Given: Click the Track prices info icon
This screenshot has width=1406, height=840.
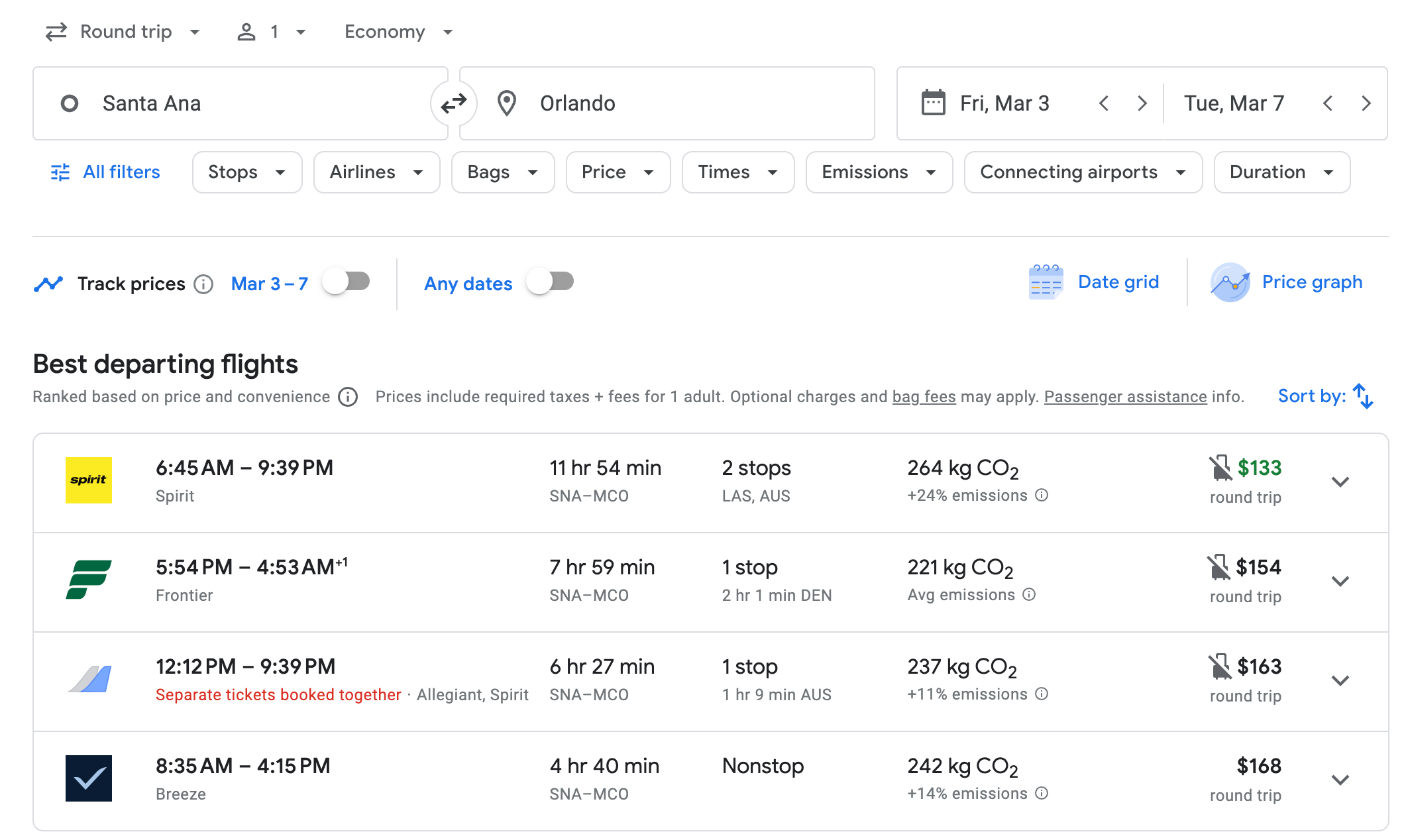Looking at the screenshot, I should (x=203, y=284).
